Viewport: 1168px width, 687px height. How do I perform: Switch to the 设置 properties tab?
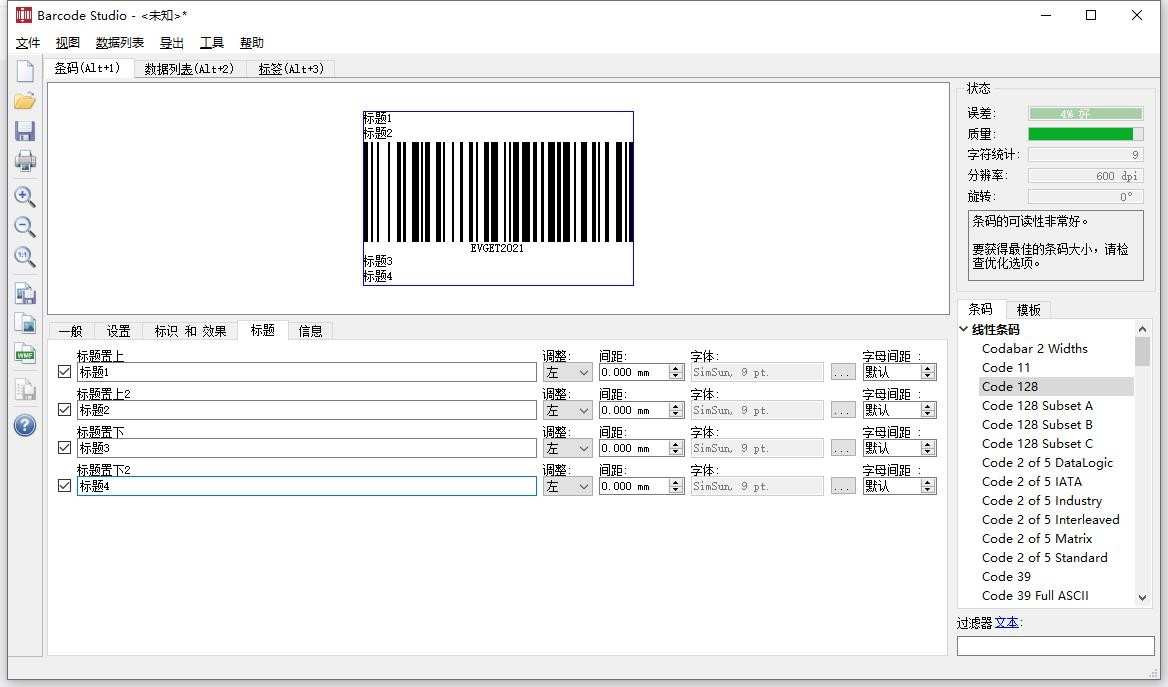(118, 331)
